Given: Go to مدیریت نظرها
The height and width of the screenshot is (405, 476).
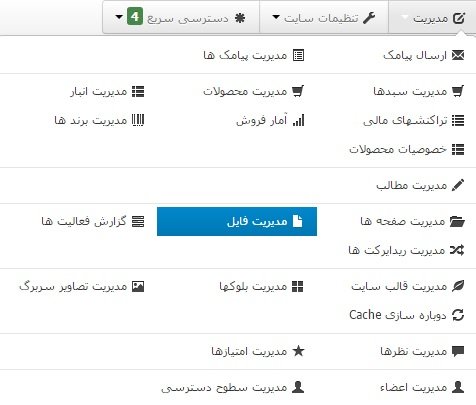Looking at the screenshot, I should pos(422,351).
